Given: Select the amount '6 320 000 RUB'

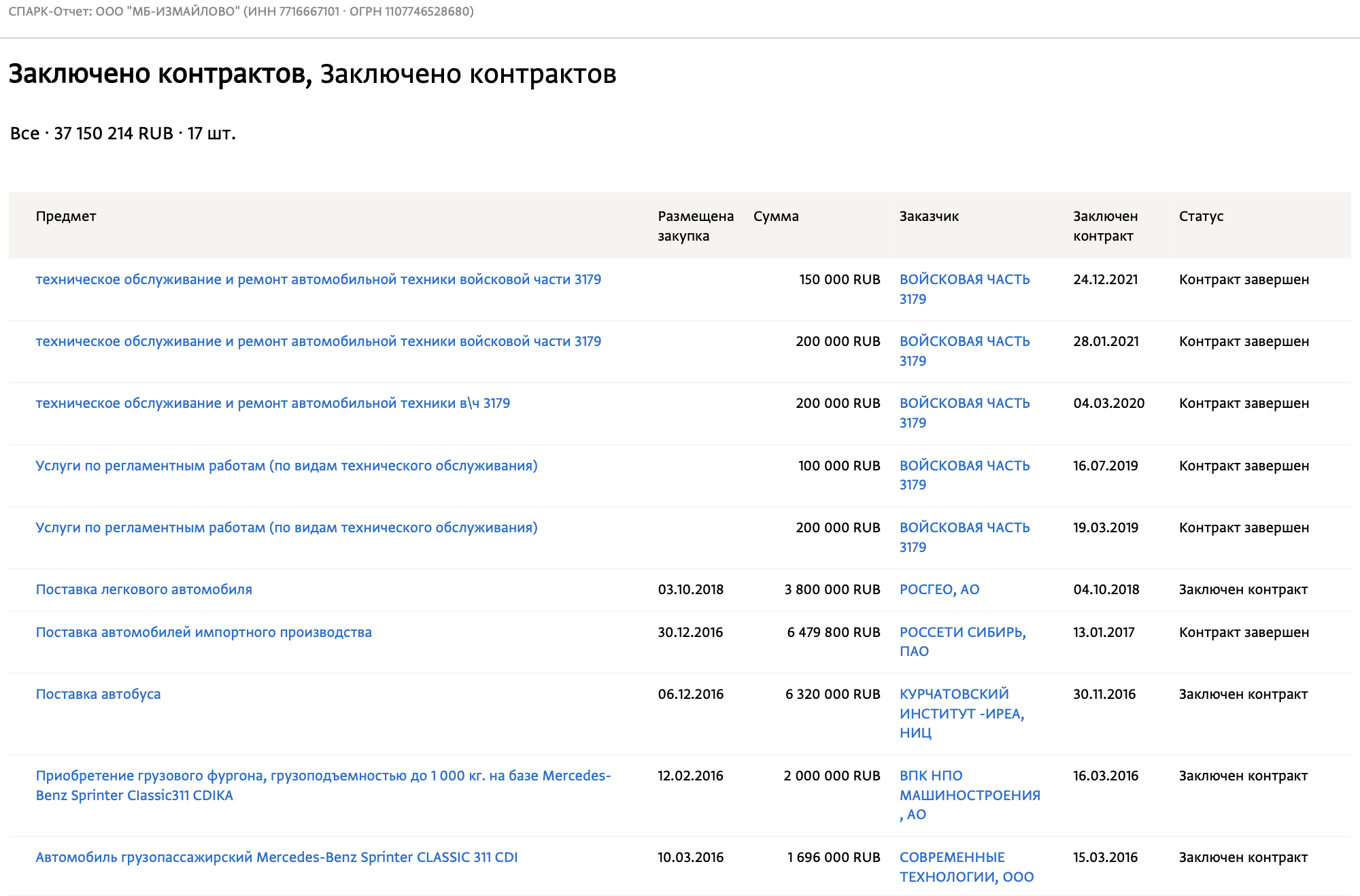Looking at the screenshot, I should [833, 694].
